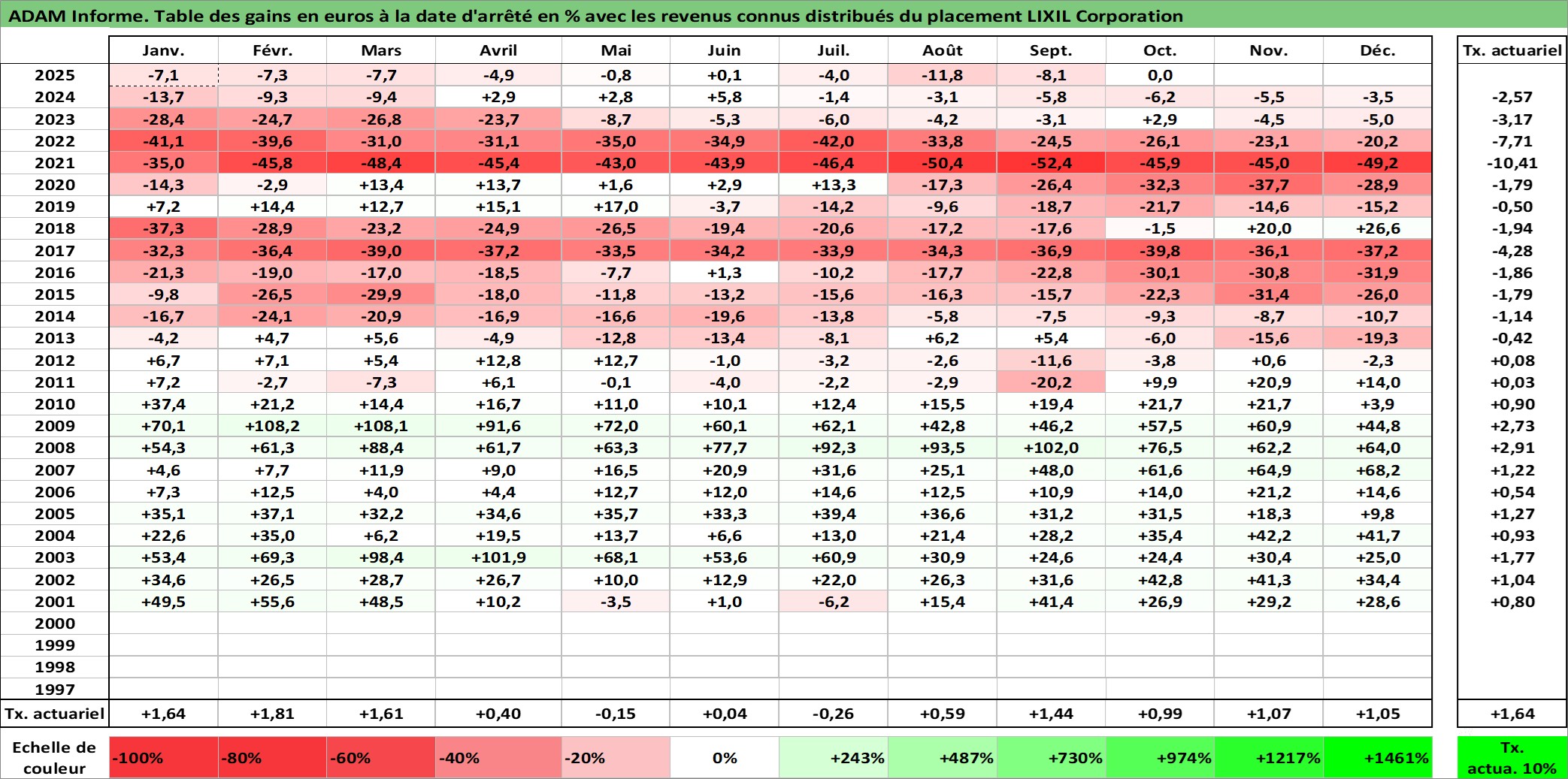Click the -50,4 value in Août 2021
The image size is (1568, 779).
coord(943,163)
